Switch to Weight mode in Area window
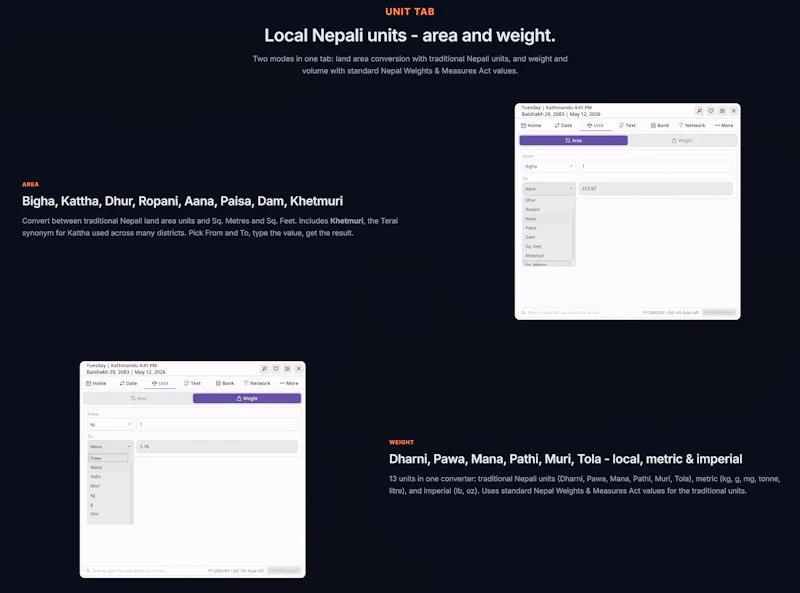Screen dimensions: 800x593 (x=682, y=140)
